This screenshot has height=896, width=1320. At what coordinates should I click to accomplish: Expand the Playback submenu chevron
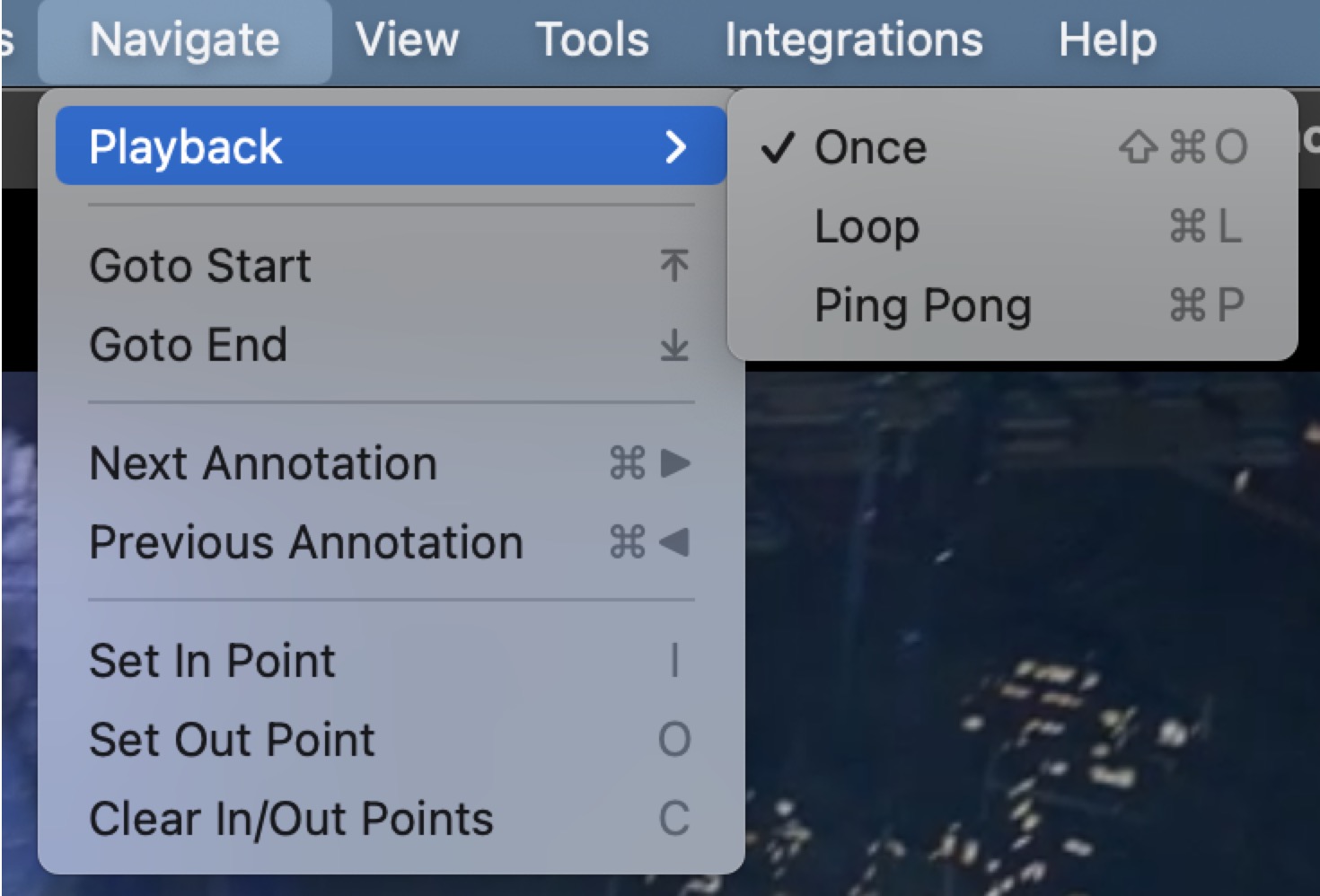click(675, 146)
